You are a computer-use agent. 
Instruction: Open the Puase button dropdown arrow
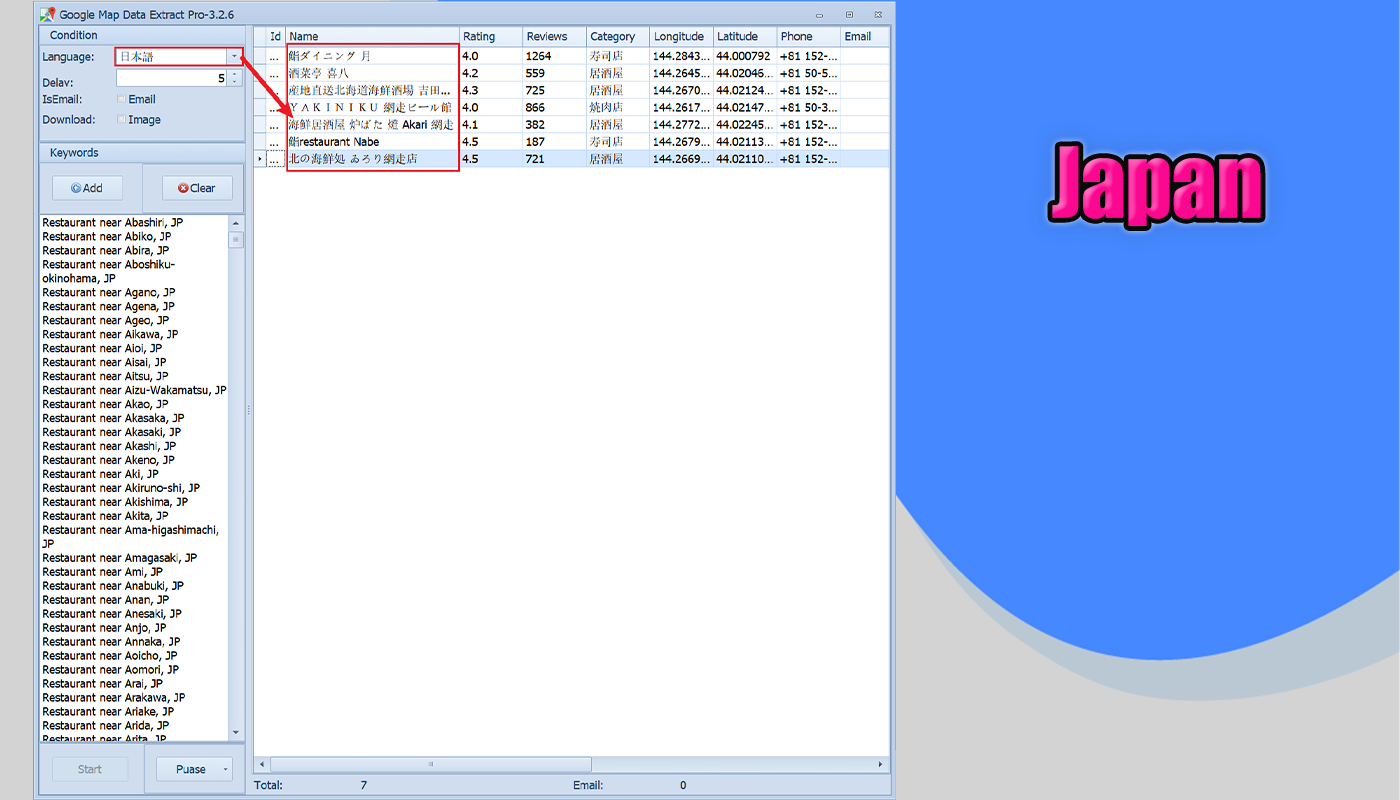(226, 769)
